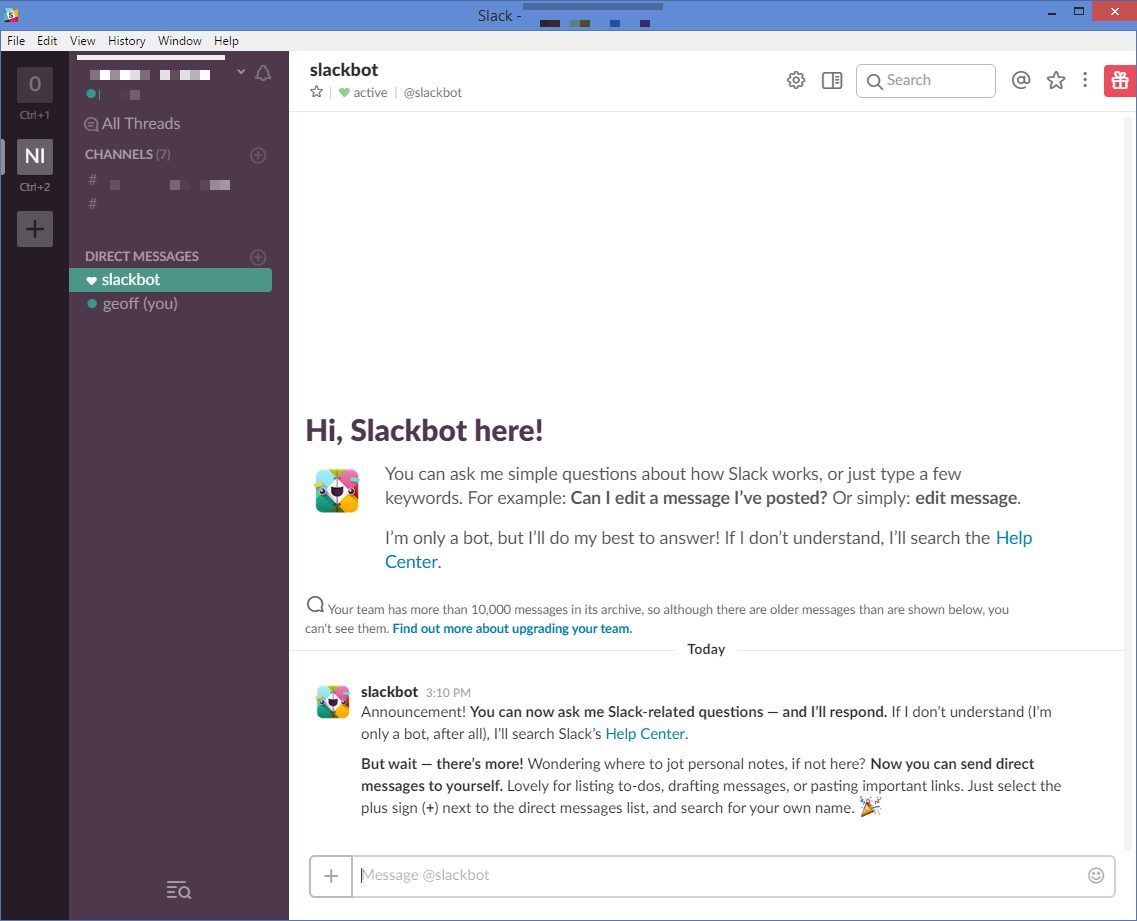Select geoff (you) direct message
This screenshot has width=1137, height=921.
[140, 304]
